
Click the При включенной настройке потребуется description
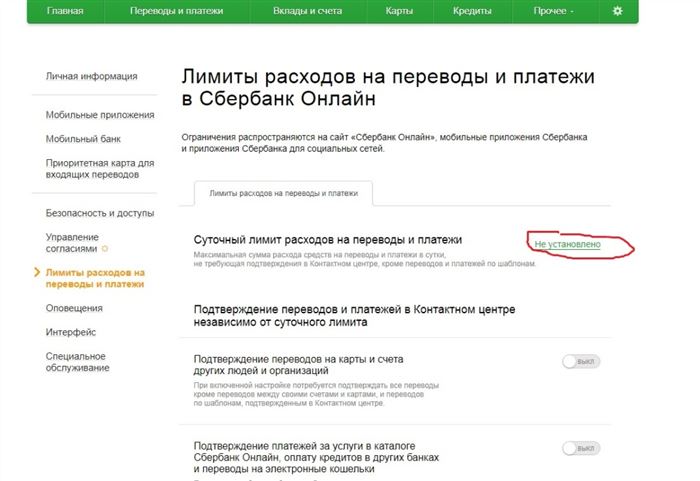316,394
